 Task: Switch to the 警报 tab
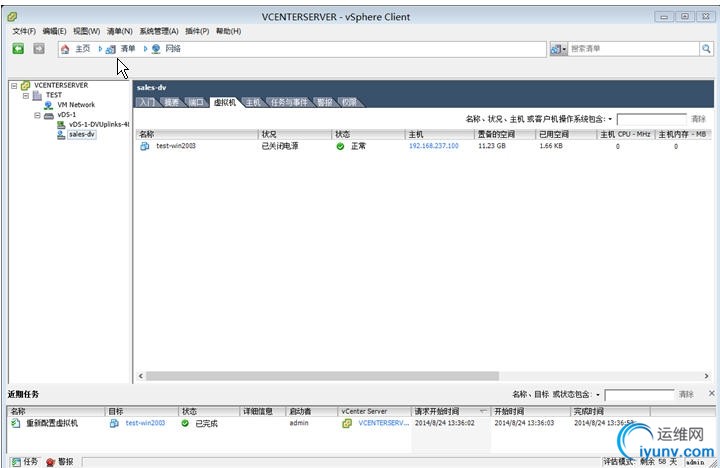pos(324,102)
